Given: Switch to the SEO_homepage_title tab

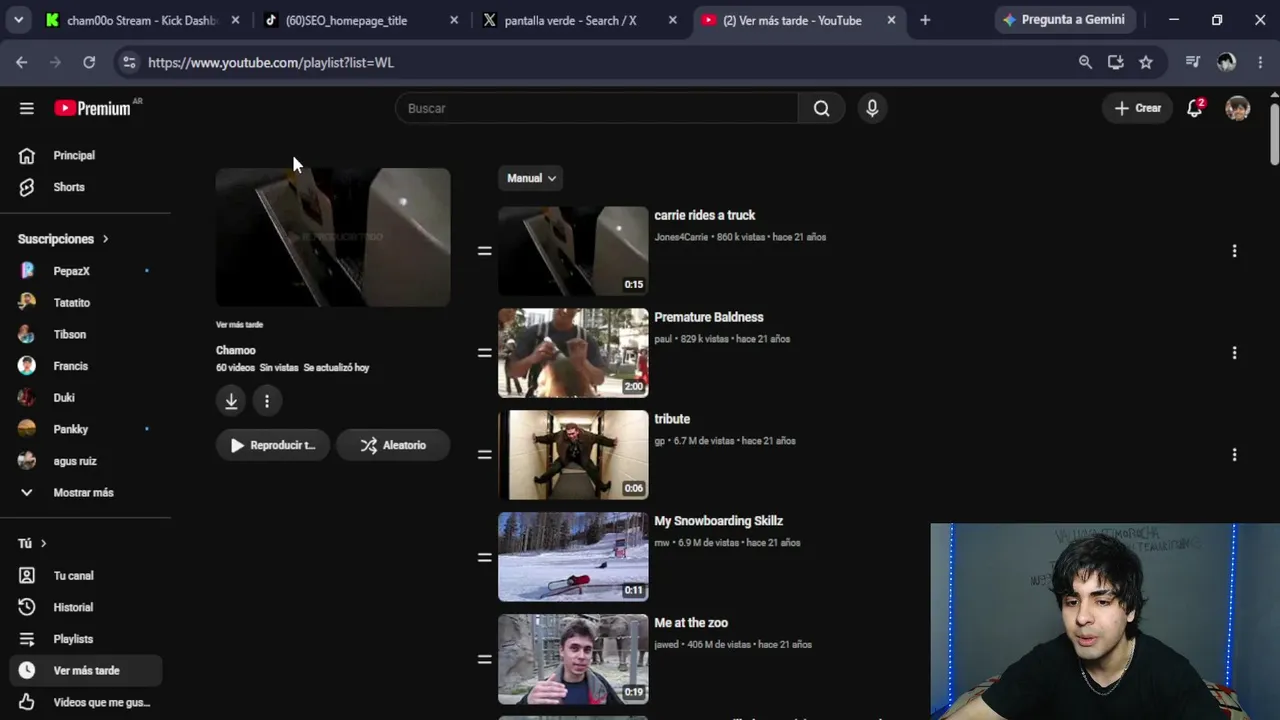Looking at the screenshot, I should pos(358,20).
